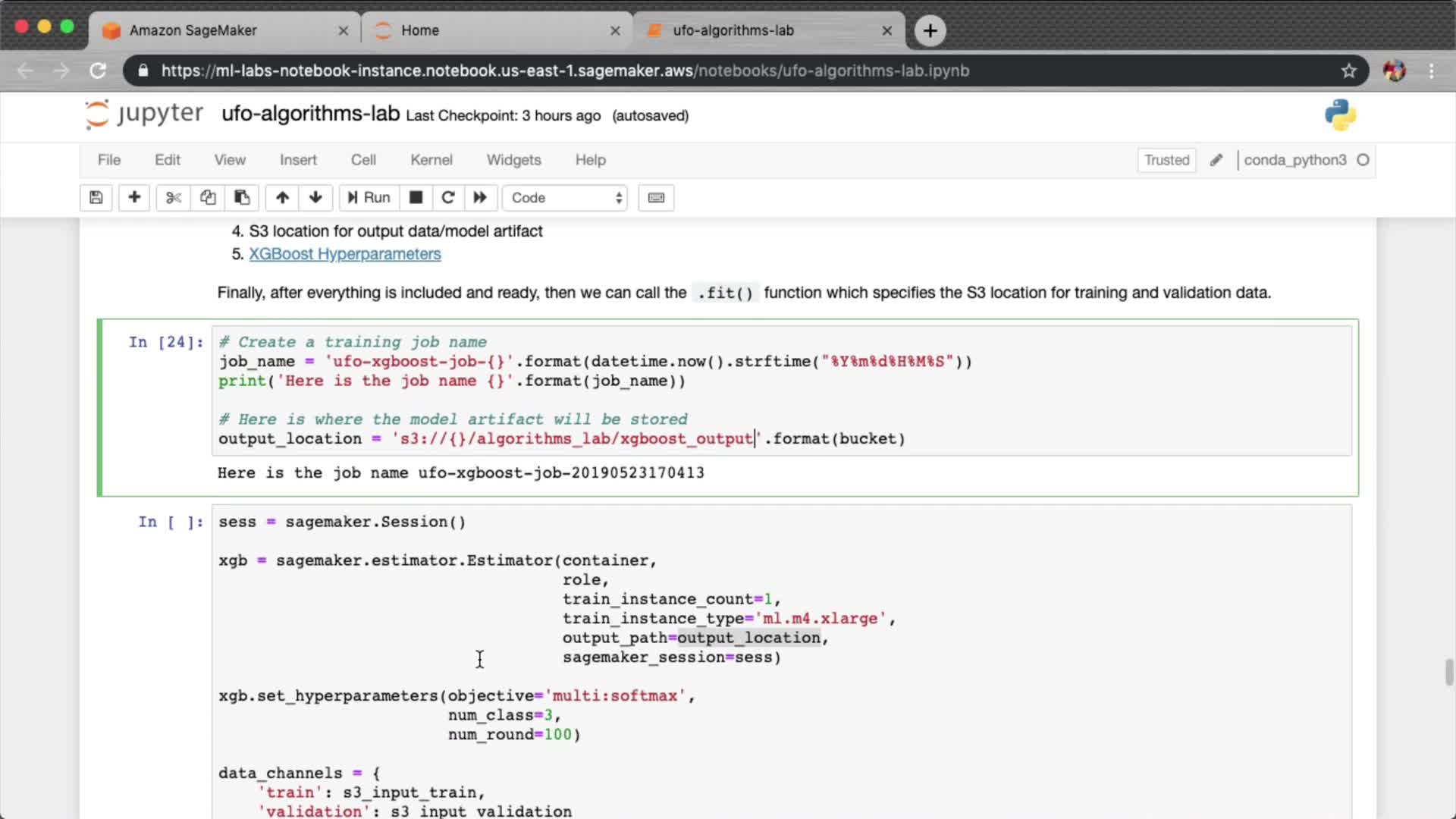1456x819 pixels.
Task: Click the save and checkpoint icon
Action: pyautogui.click(x=96, y=198)
